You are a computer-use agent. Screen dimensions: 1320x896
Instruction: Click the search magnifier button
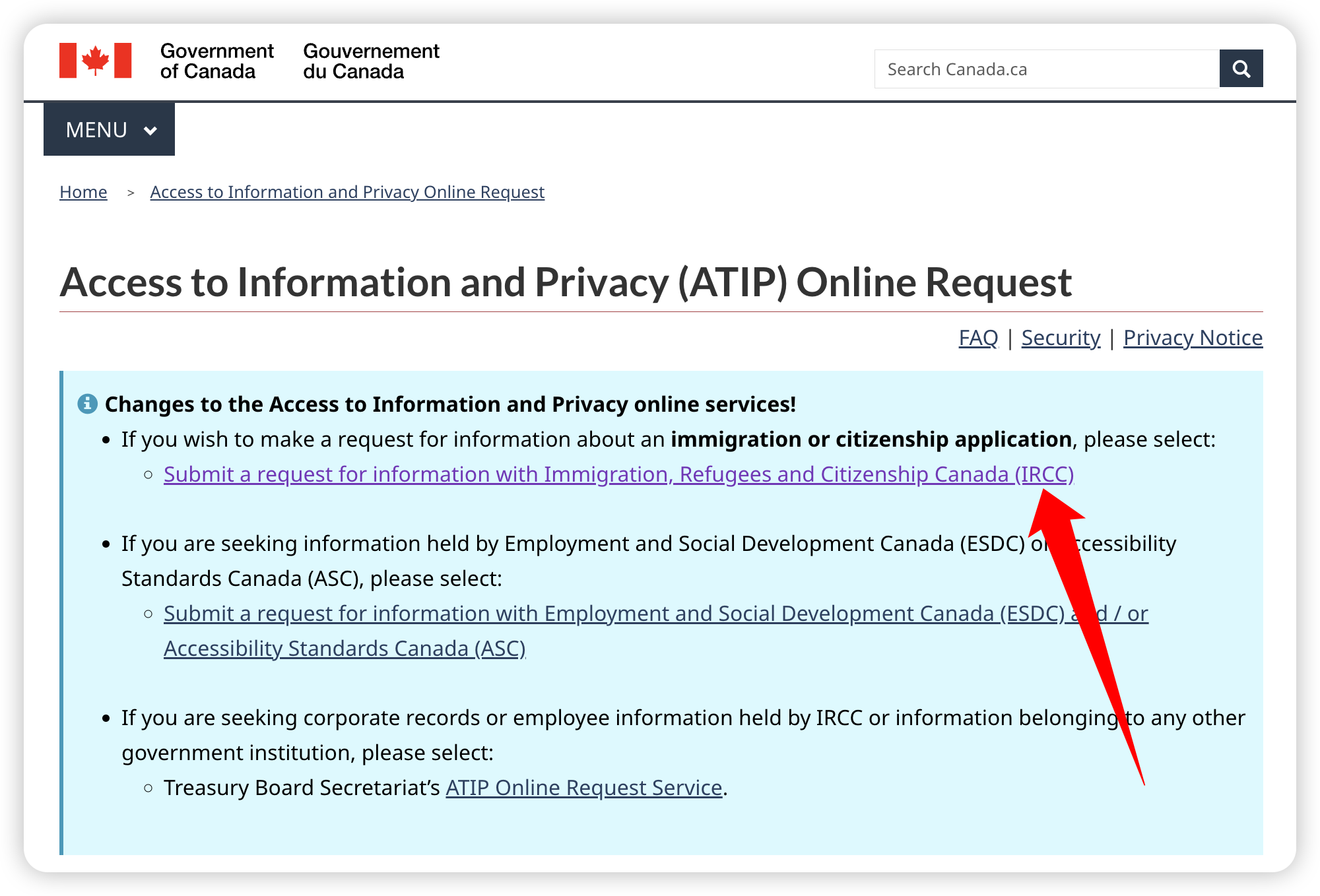(x=1241, y=69)
